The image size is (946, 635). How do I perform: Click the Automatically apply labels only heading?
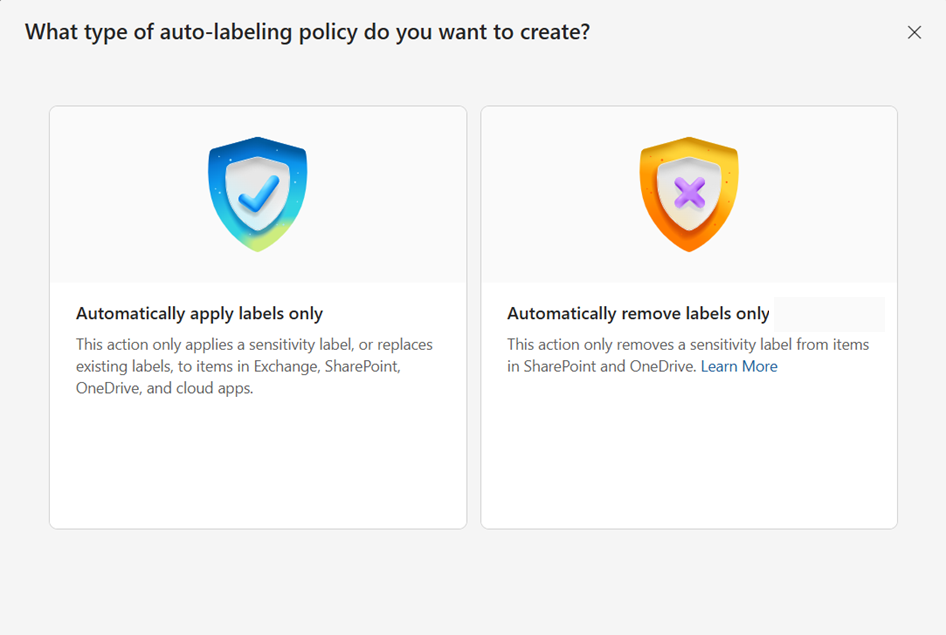coord(201,312)
